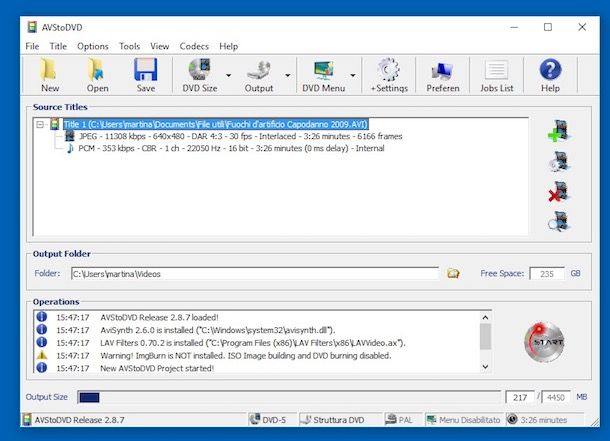Click the Operations log scrollbar thumb

tap(485, 337)
